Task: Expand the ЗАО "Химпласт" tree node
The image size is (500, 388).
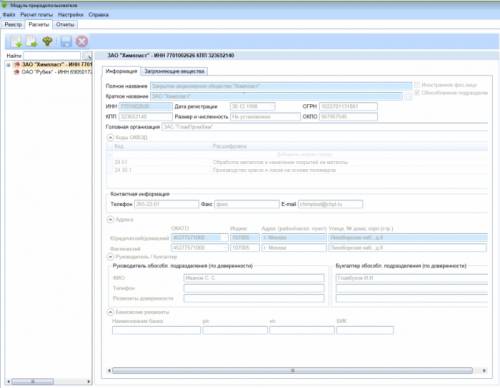Action: pos(8,65)
